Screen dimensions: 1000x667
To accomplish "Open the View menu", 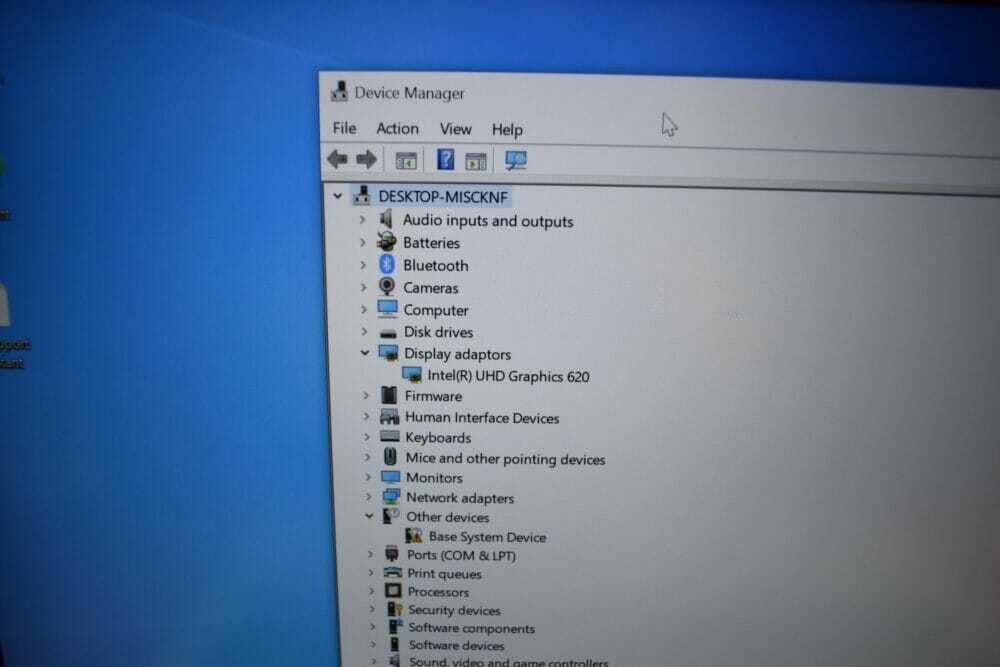I will [455, 129].
